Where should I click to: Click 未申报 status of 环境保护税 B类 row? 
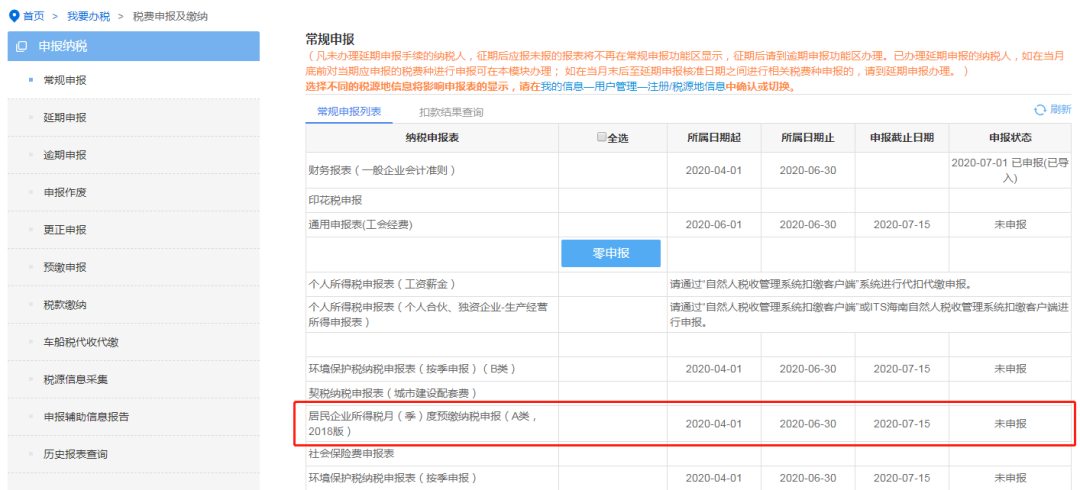(1010, 369)
